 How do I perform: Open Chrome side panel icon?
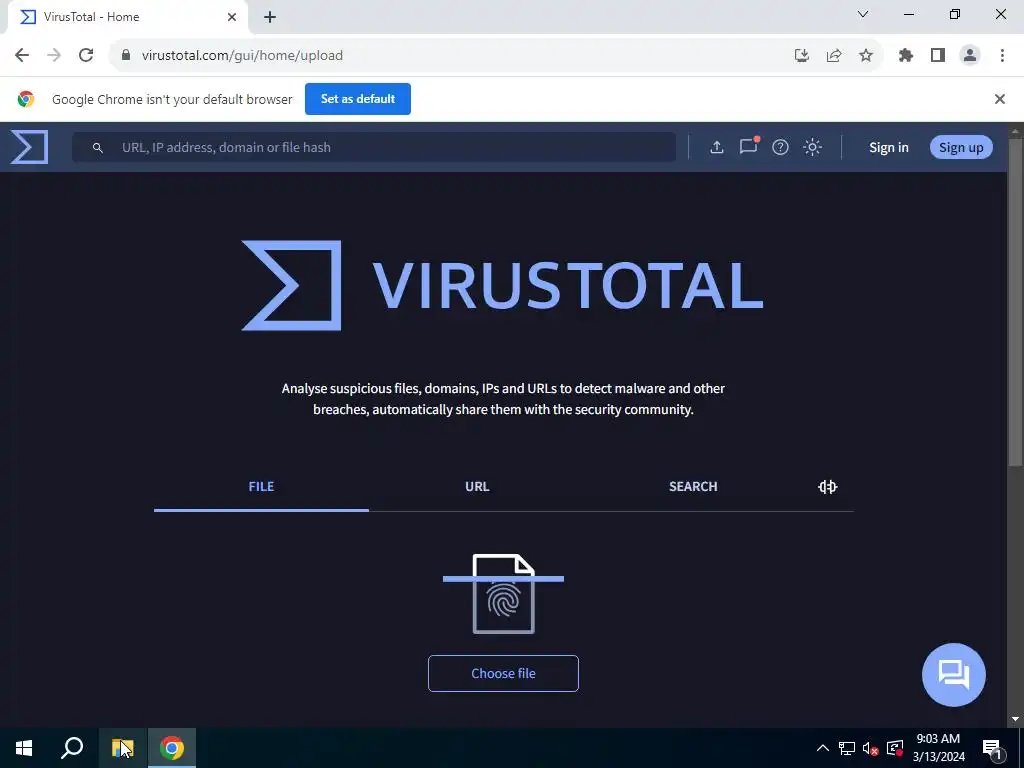(938, 56)
